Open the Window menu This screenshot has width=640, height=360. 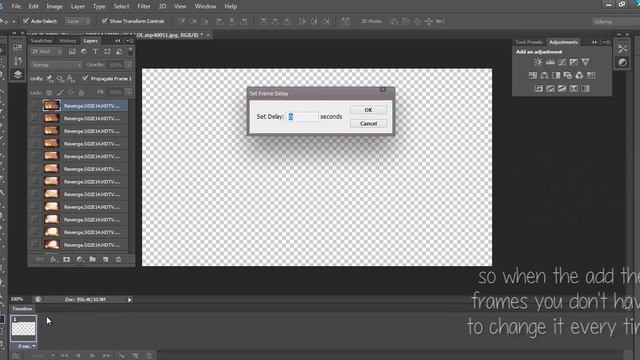click(x=205, y=6)
